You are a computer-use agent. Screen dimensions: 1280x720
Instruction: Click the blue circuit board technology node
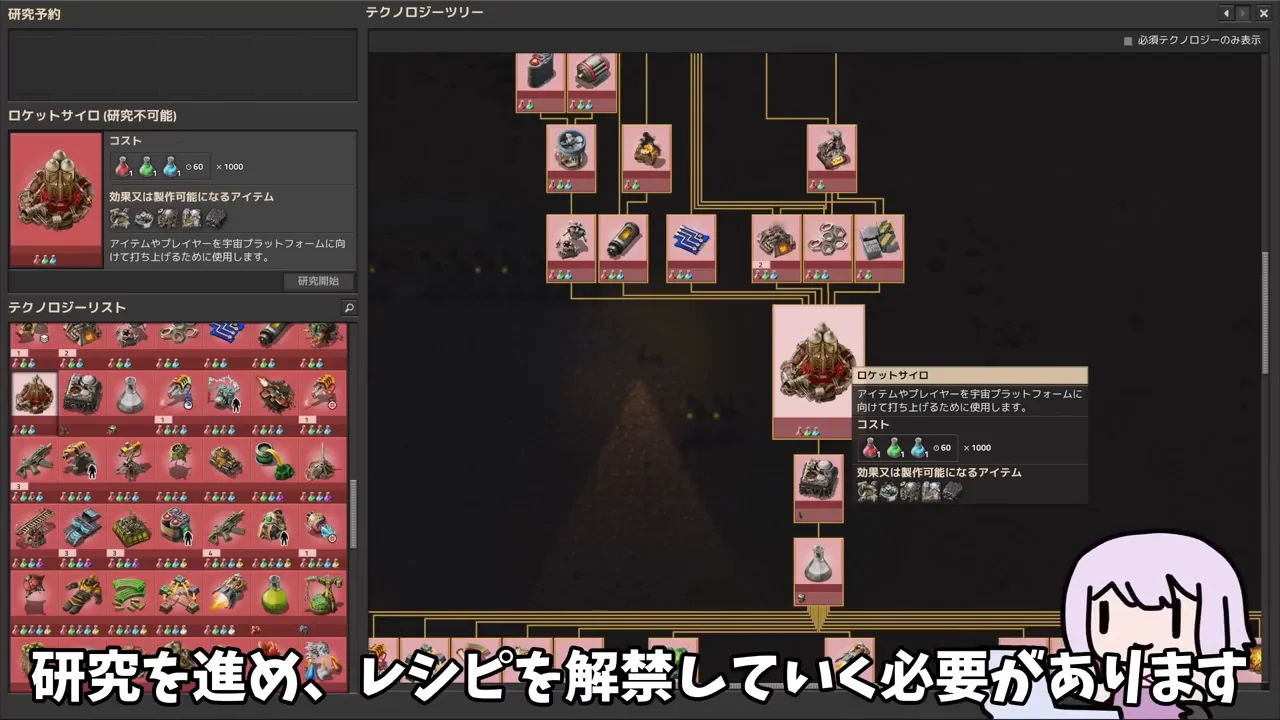(x=691, y=248)
